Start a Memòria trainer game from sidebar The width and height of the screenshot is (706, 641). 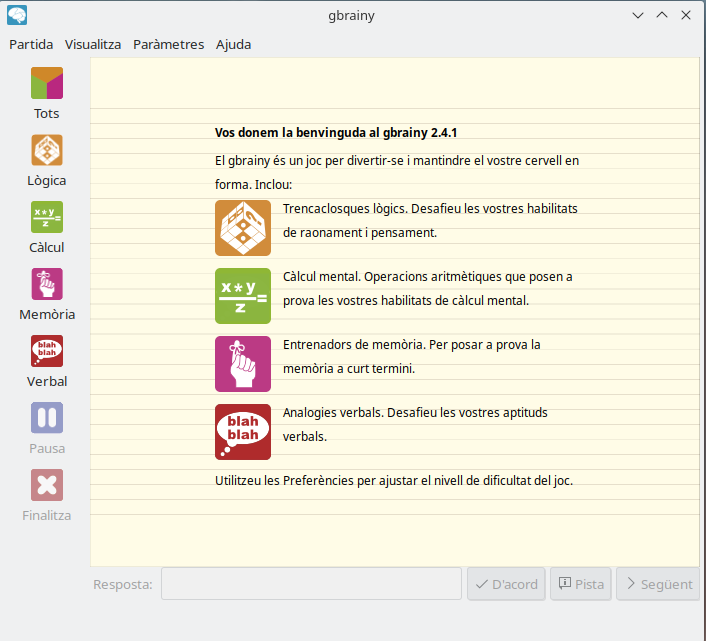(x=47, y=284)
